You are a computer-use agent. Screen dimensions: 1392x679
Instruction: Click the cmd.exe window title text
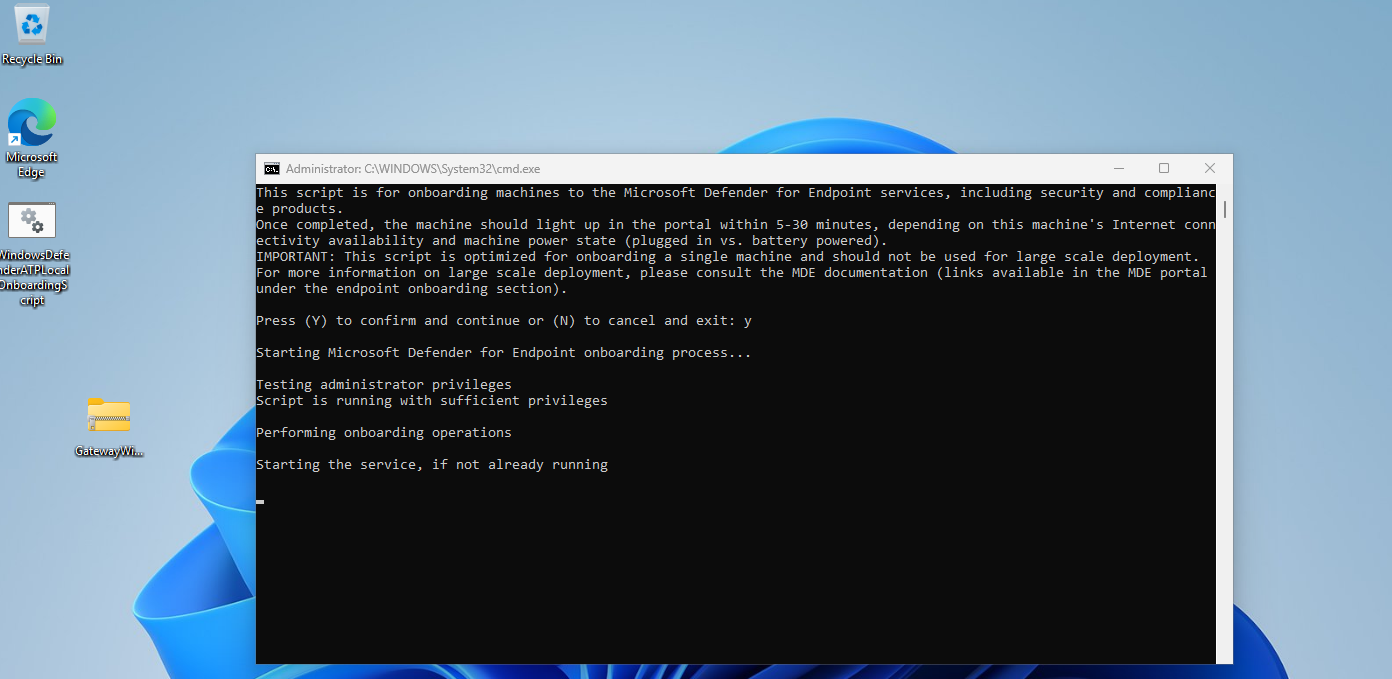(x=412, y=169)
